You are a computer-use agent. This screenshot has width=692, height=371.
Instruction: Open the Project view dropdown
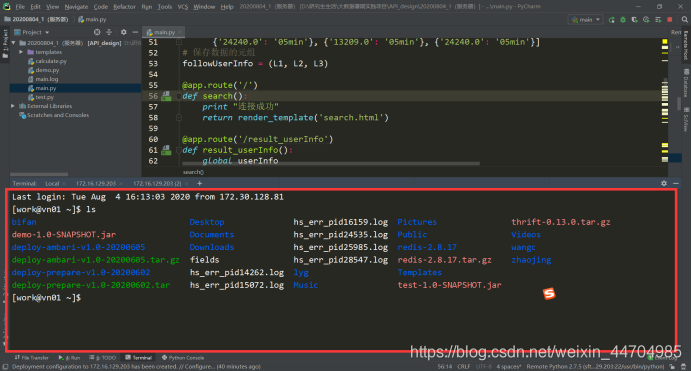[32, 32]
